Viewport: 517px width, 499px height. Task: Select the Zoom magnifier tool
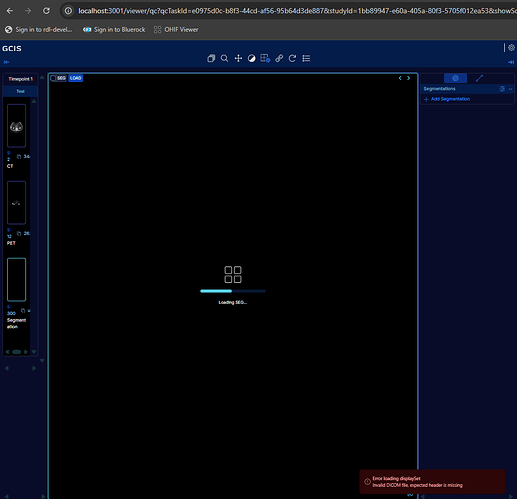[x=224, y=58]
